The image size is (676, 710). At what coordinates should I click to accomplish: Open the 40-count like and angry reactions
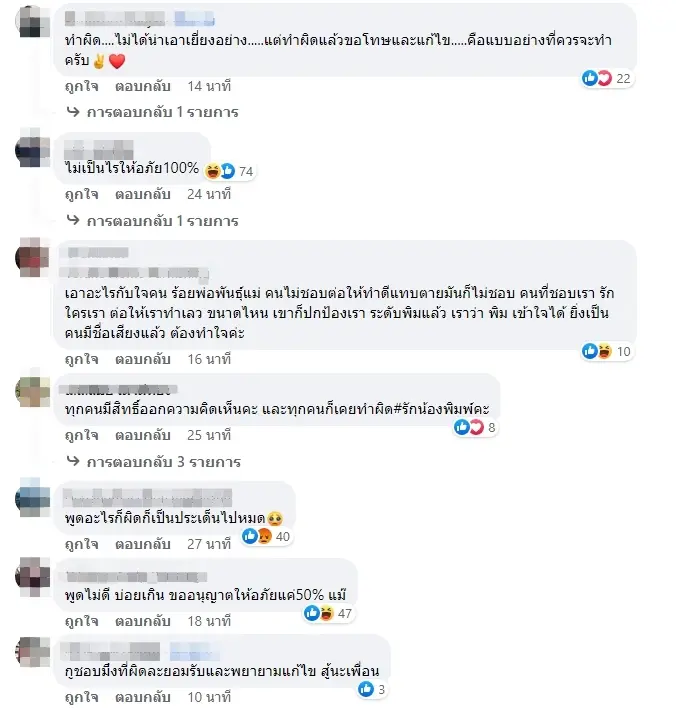pos(266,537)
